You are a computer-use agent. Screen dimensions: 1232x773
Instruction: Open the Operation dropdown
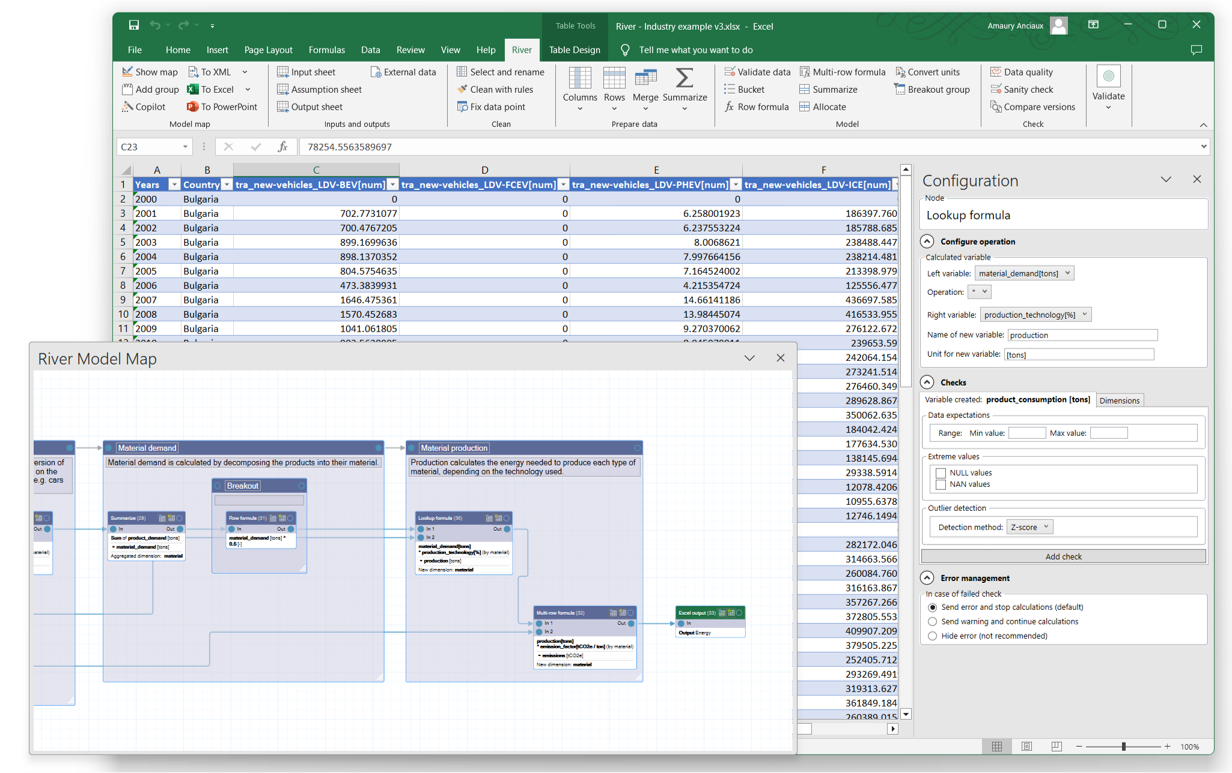[979, 292]
